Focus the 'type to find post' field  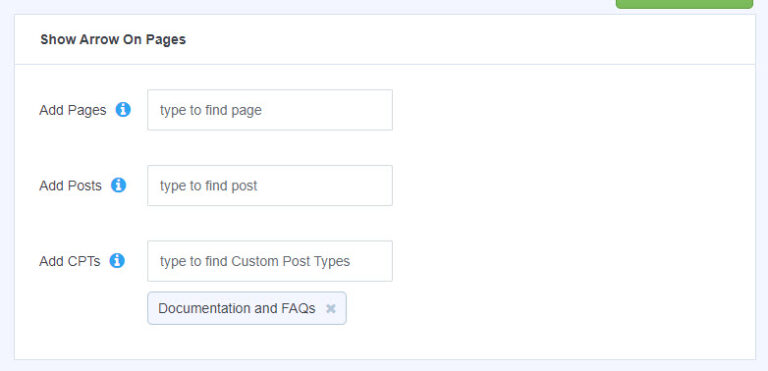tap(270, 185)
